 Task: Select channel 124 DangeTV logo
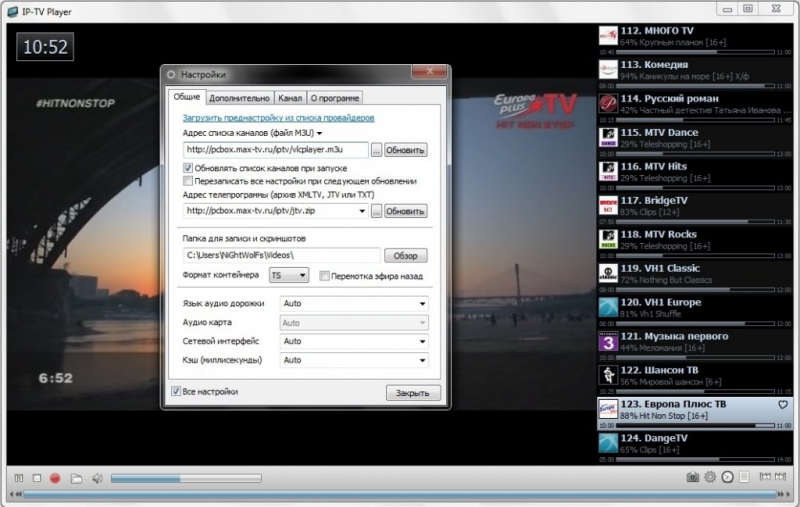pos(608,443)
